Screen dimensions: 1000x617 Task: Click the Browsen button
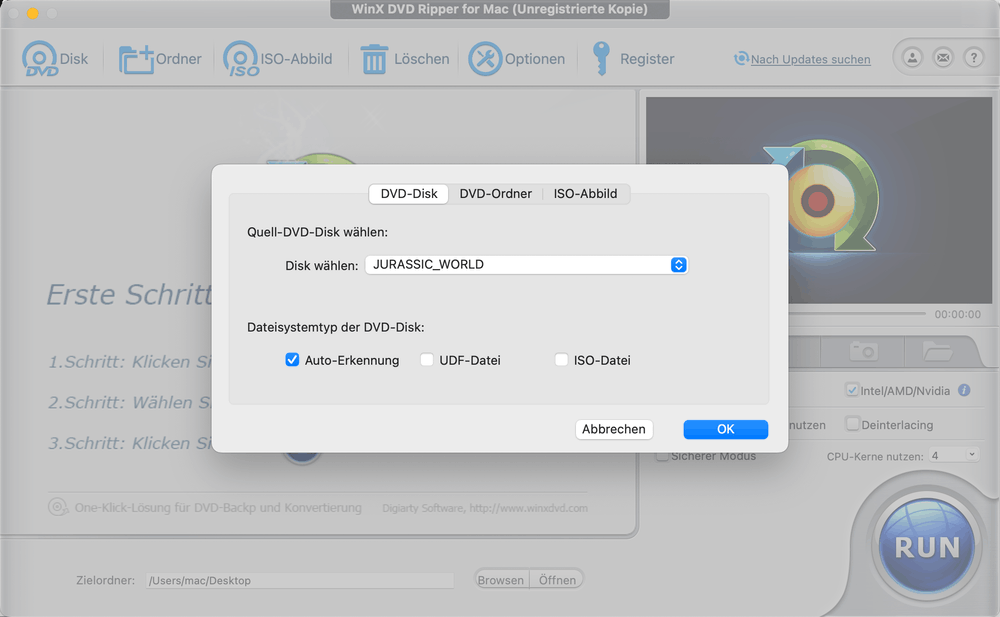click(501, 580)
